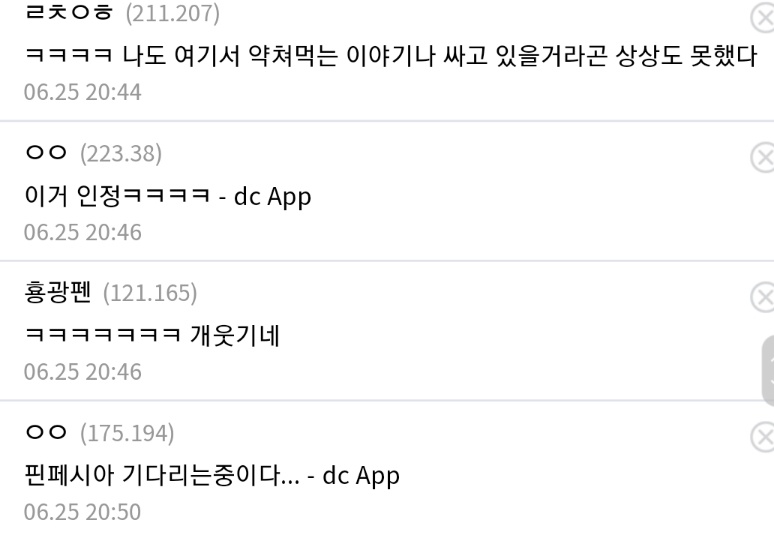
Task: Remove the comment by 횽광펜 using its X icon
Action: [763, 298]
